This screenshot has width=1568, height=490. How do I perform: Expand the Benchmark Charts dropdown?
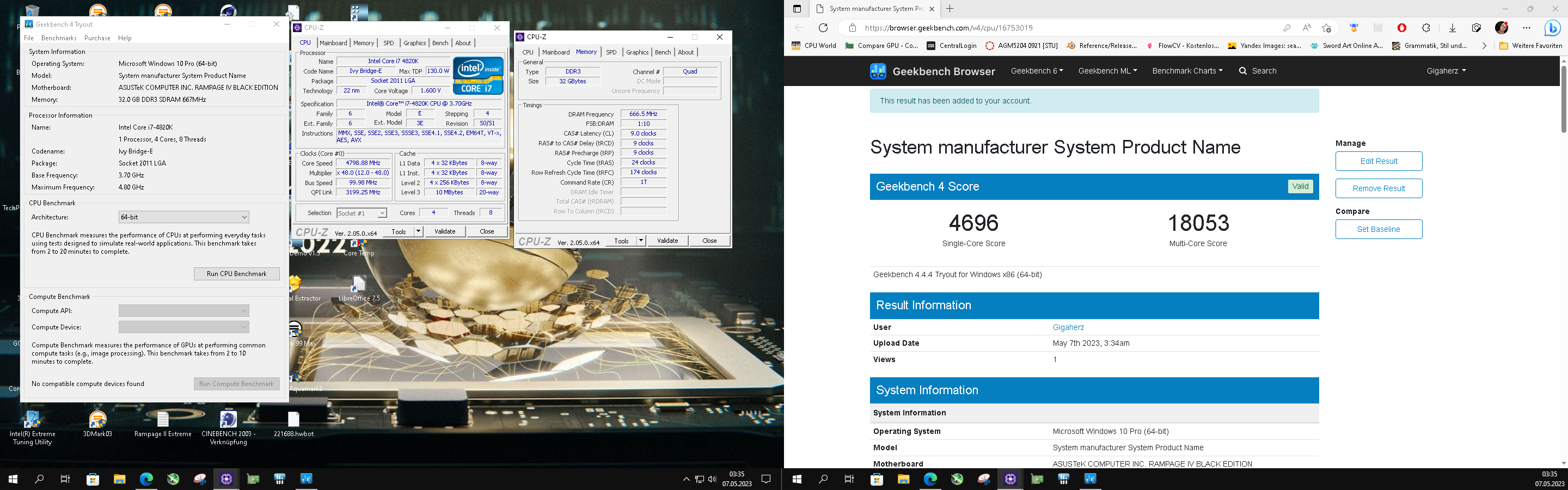click(1187, 71)
